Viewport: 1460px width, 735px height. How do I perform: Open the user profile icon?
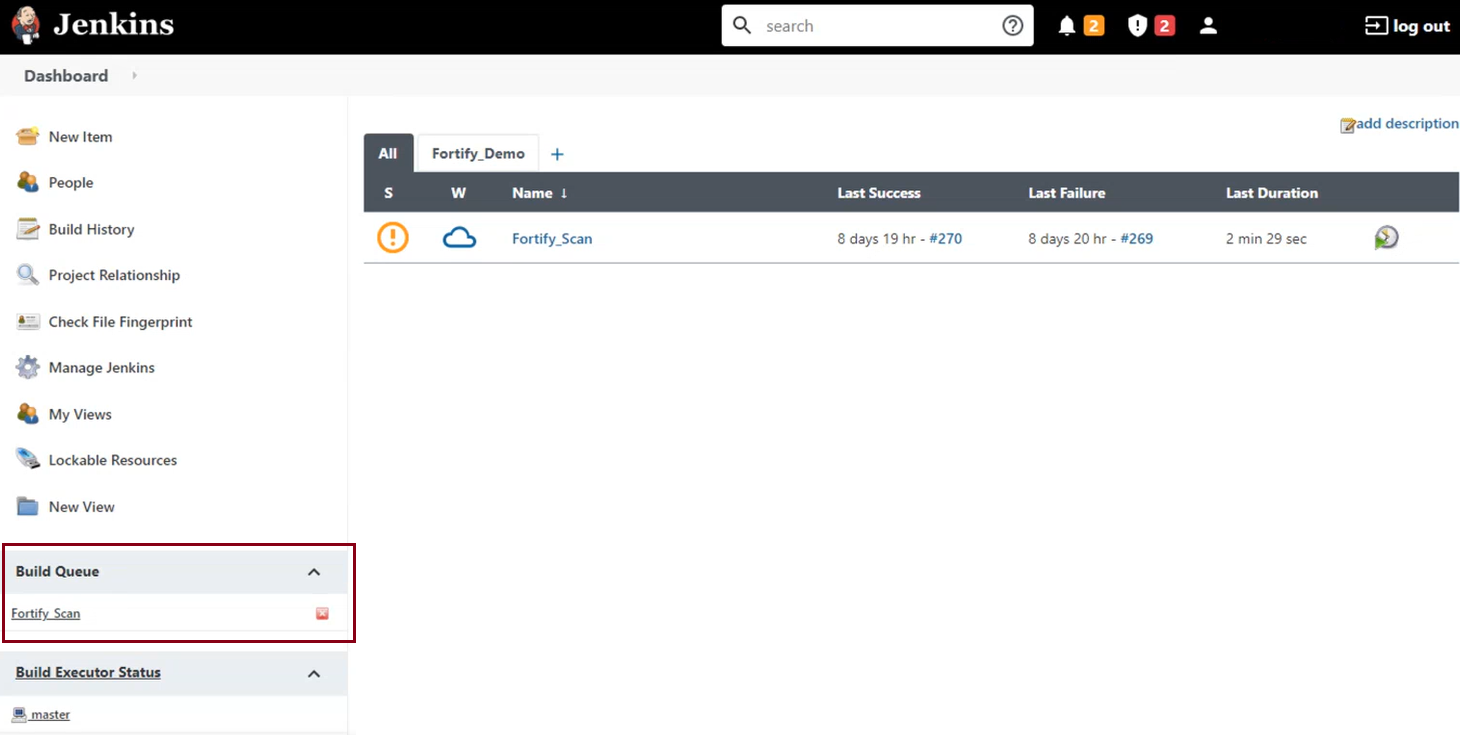point(1208,26)
